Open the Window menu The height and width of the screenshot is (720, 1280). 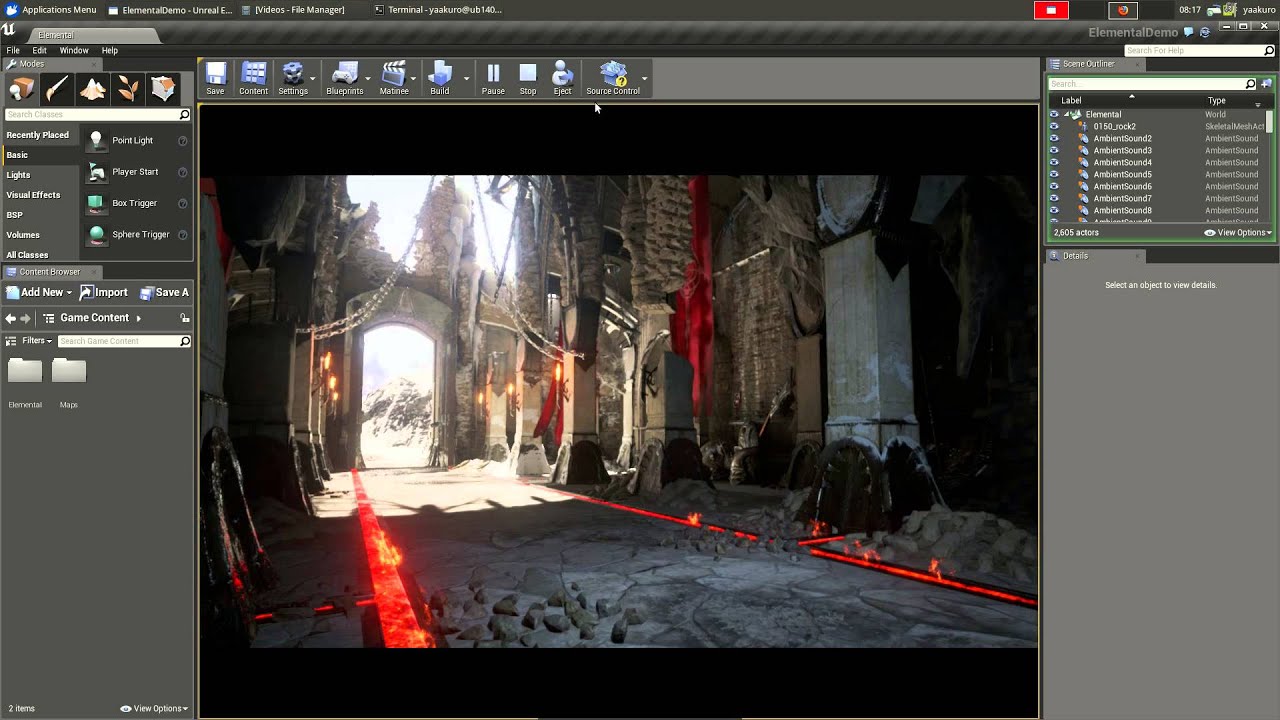pos(74,50)
